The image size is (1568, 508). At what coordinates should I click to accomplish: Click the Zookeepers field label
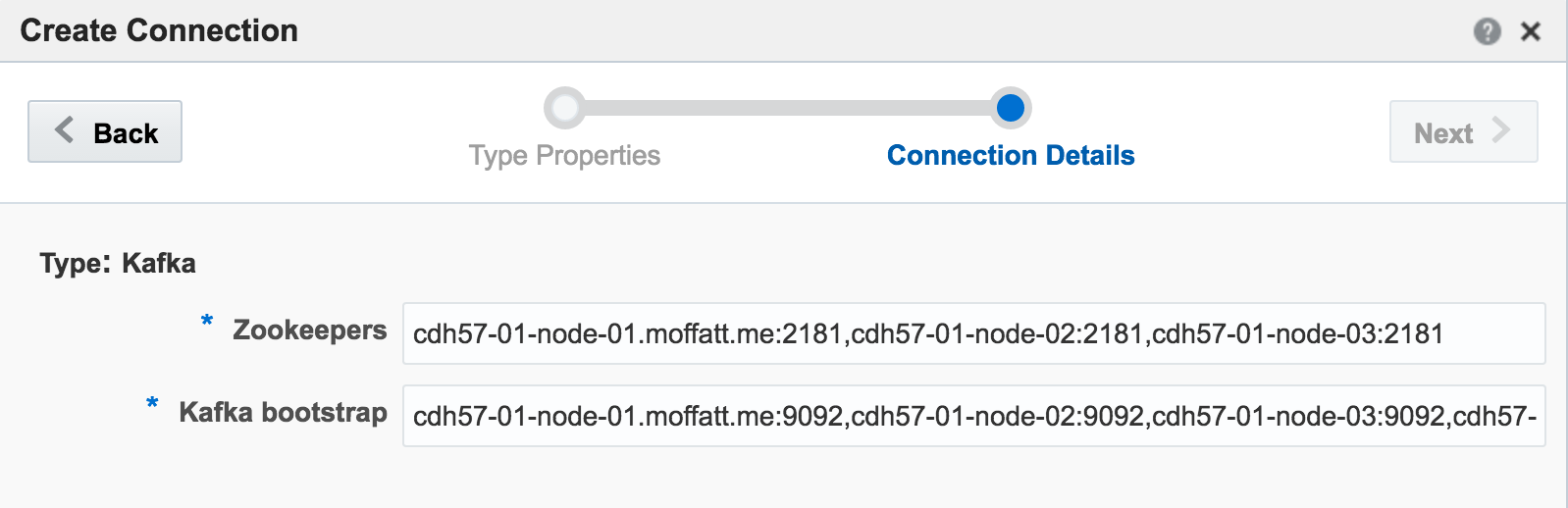tap(309, 330)
